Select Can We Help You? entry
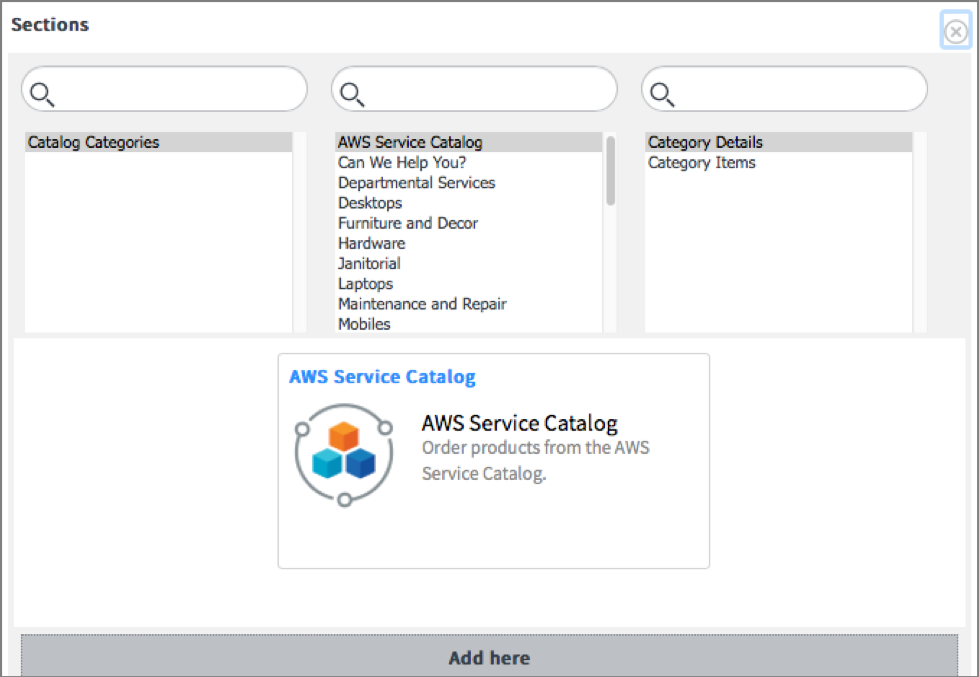 468,162
